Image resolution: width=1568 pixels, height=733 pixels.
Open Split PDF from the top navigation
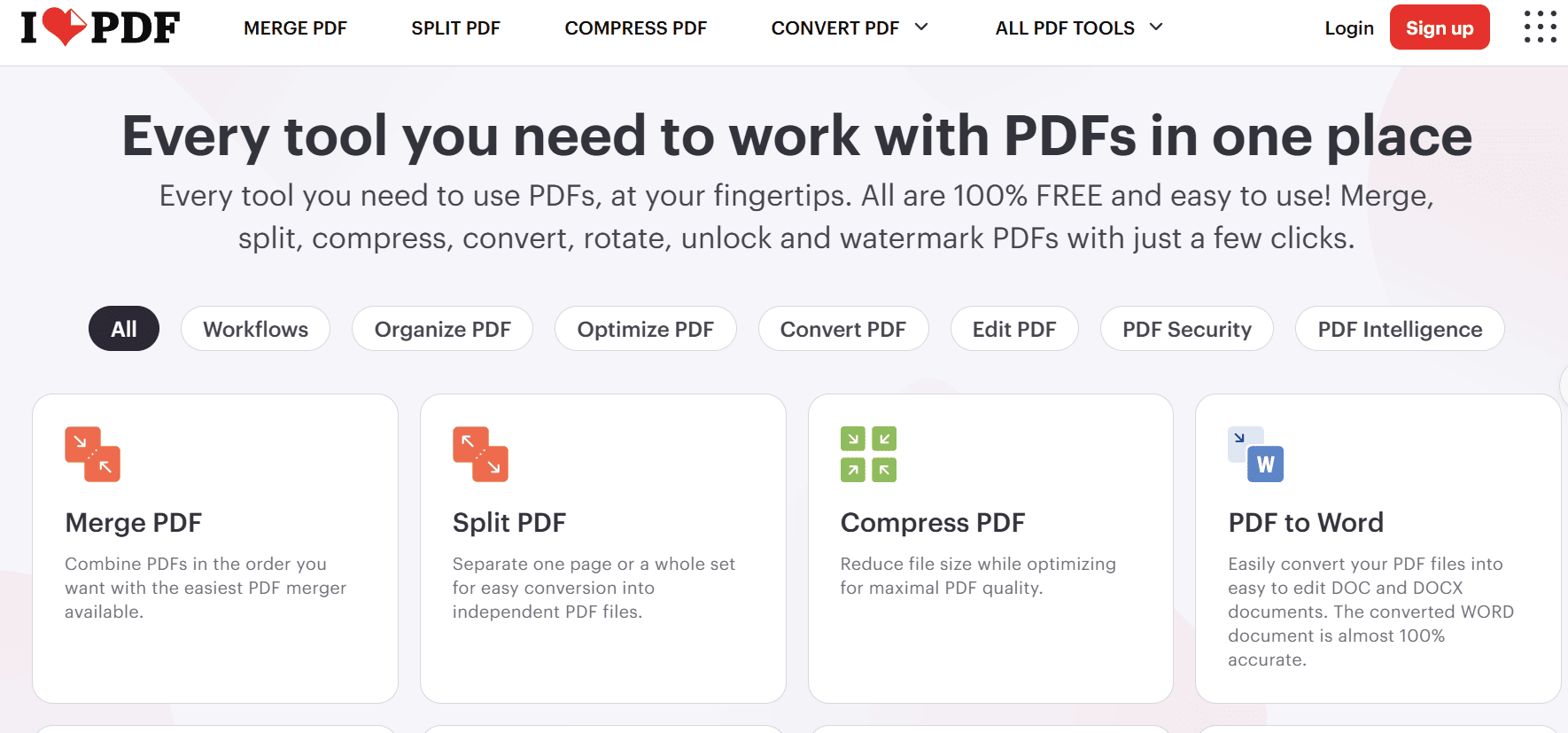pyautogui.click(x=455, y=28)
